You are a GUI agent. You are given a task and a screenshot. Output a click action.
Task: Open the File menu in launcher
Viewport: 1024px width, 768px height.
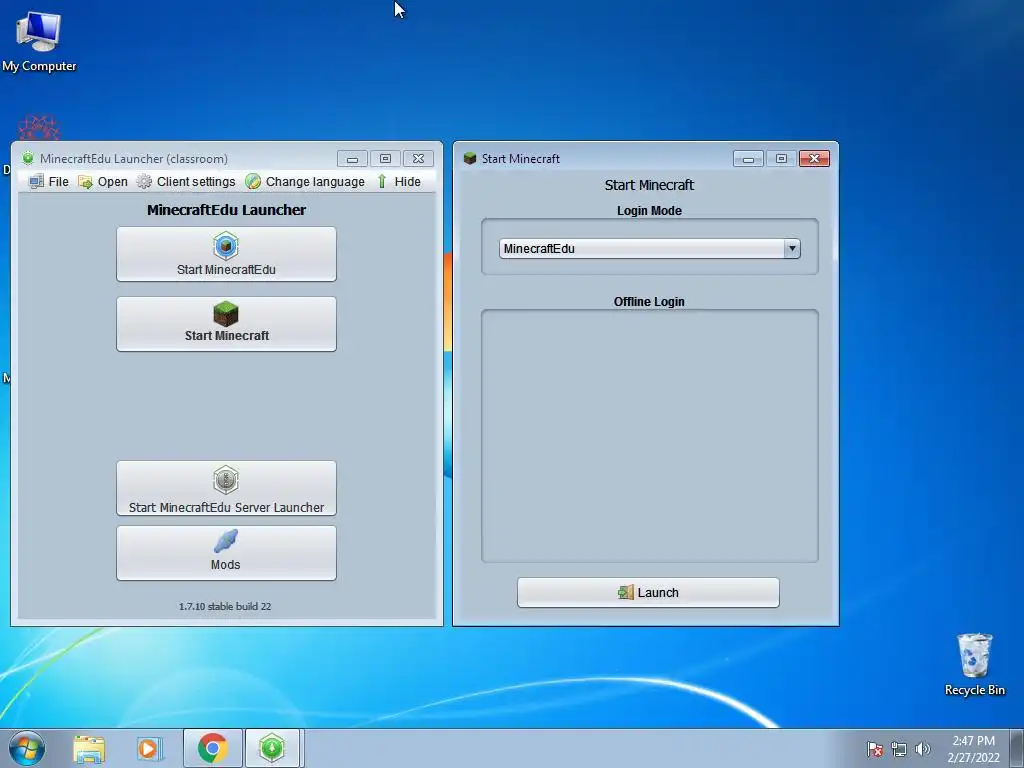pyautogui.click(x=49, y=182)
